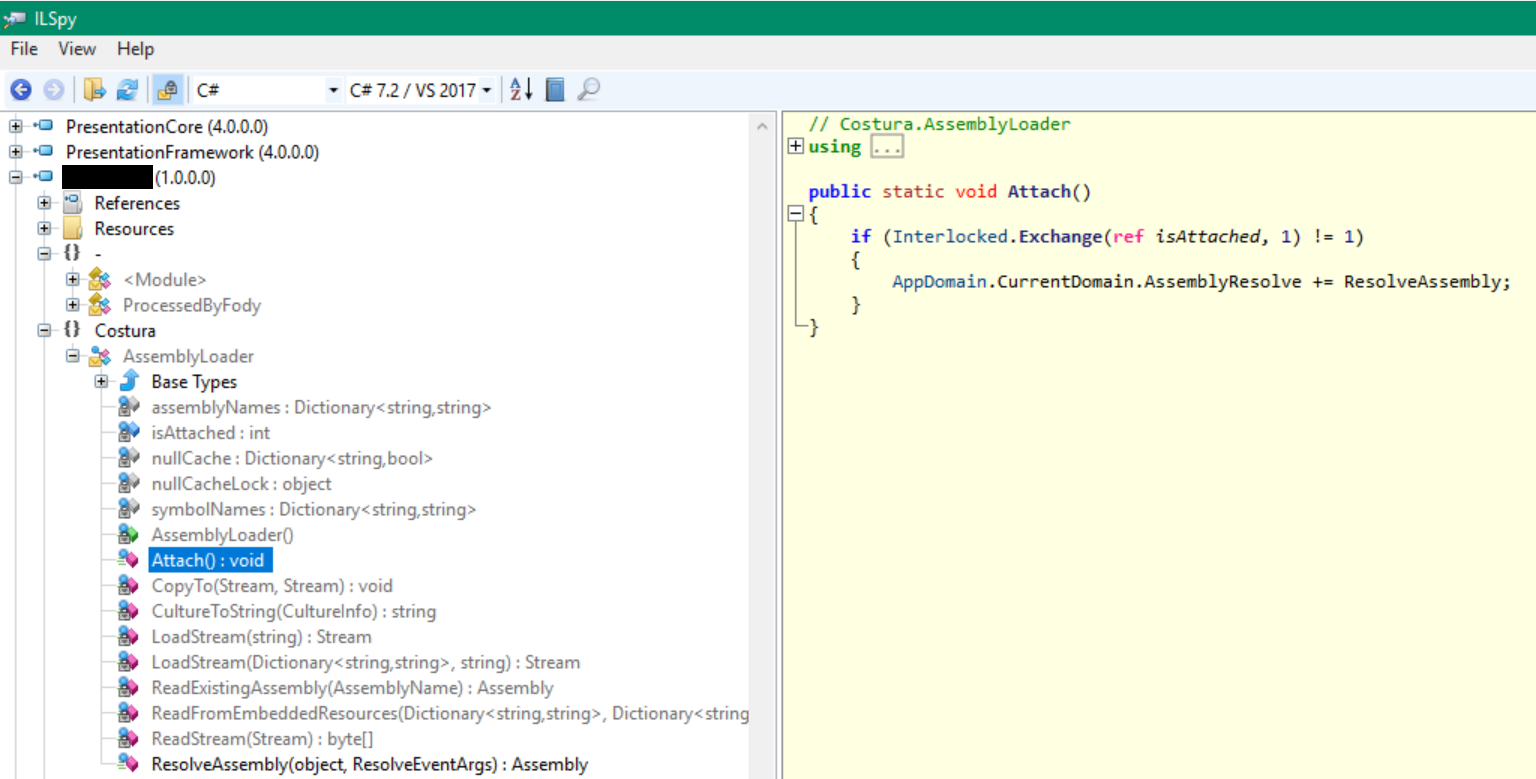Screen dimensions: 1536x779
Task: Select the Costura namespace entry
Action: (125, 331)
